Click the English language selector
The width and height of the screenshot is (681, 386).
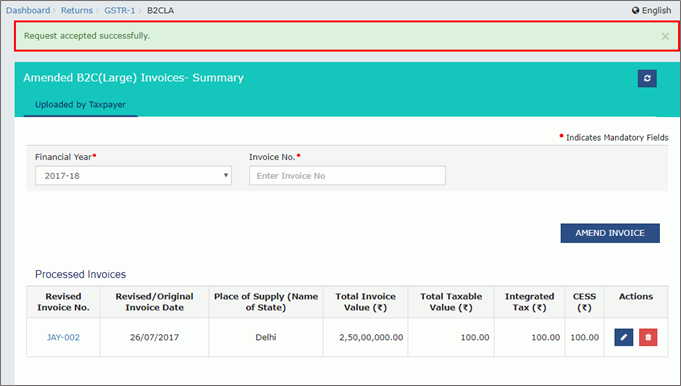[651, 10]
